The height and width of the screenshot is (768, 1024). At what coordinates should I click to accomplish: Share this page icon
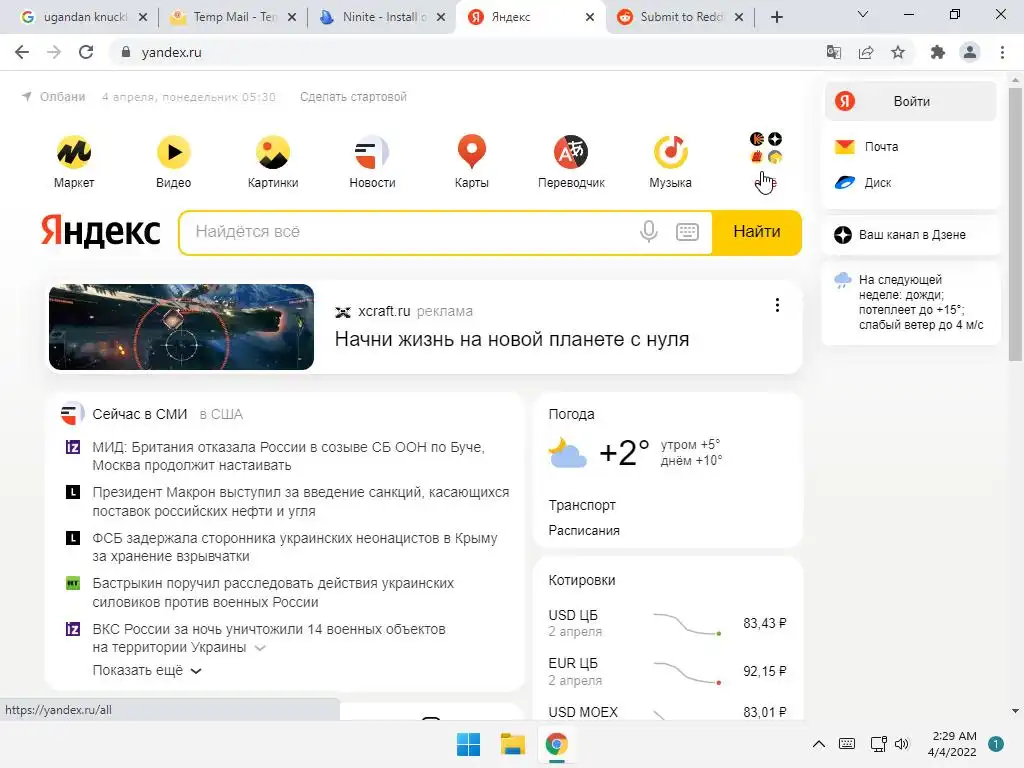866,52
